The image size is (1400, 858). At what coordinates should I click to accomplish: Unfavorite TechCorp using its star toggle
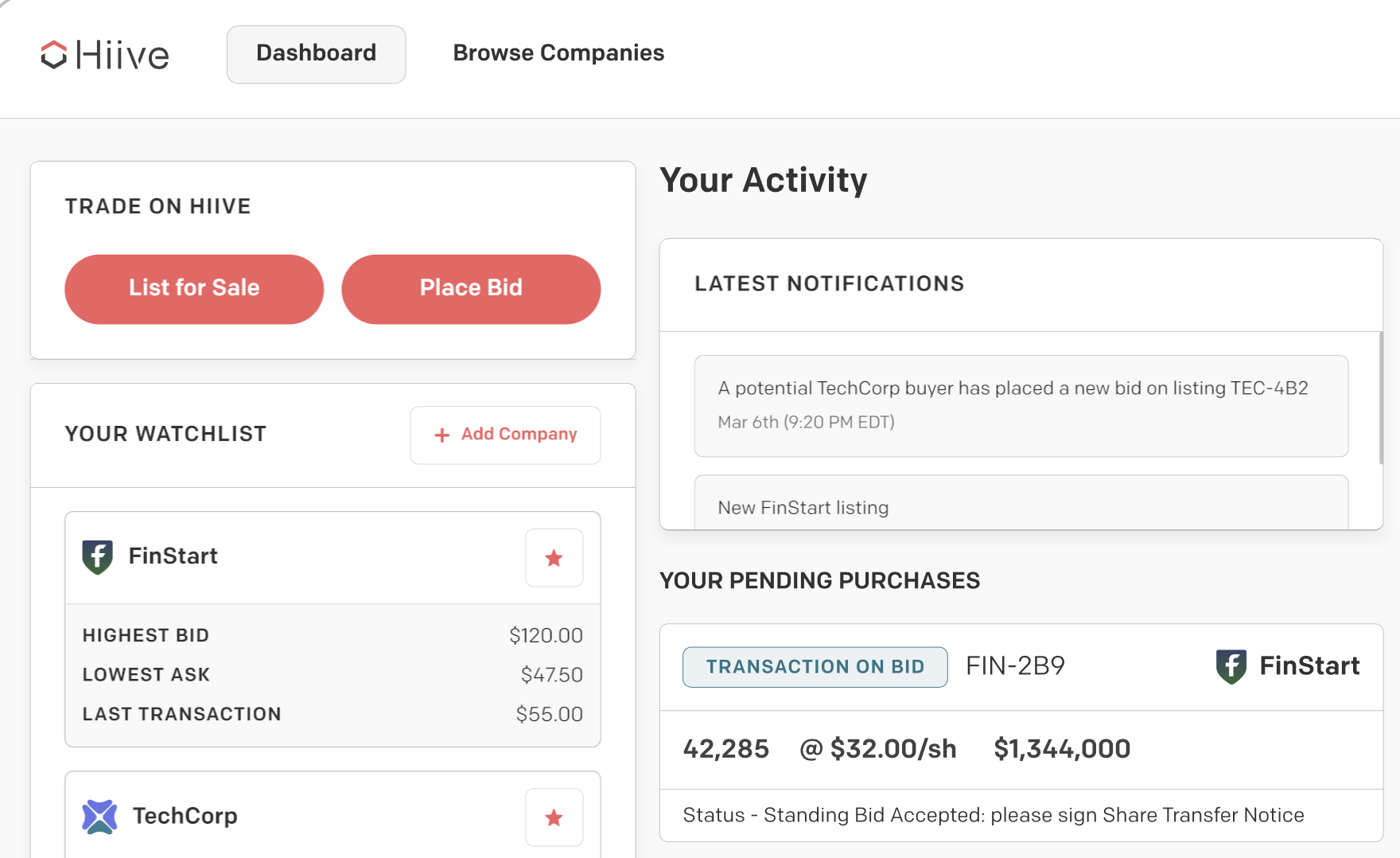click(554, 817)
